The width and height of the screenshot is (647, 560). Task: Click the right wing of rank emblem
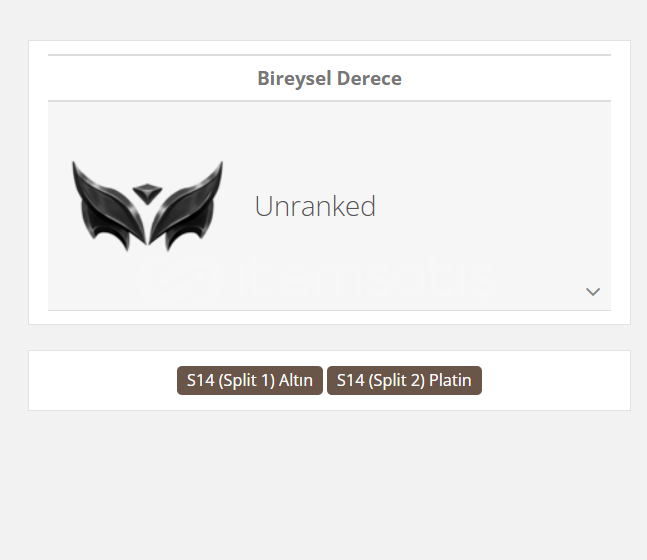[x=186, y=206]
